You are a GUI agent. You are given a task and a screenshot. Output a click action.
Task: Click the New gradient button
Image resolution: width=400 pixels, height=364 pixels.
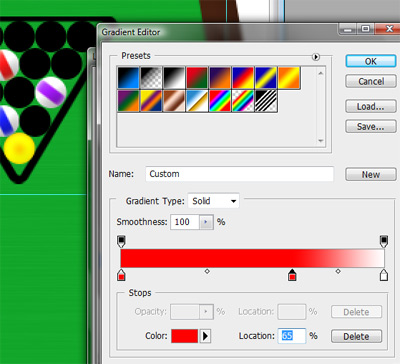click(x=371, y=174)
